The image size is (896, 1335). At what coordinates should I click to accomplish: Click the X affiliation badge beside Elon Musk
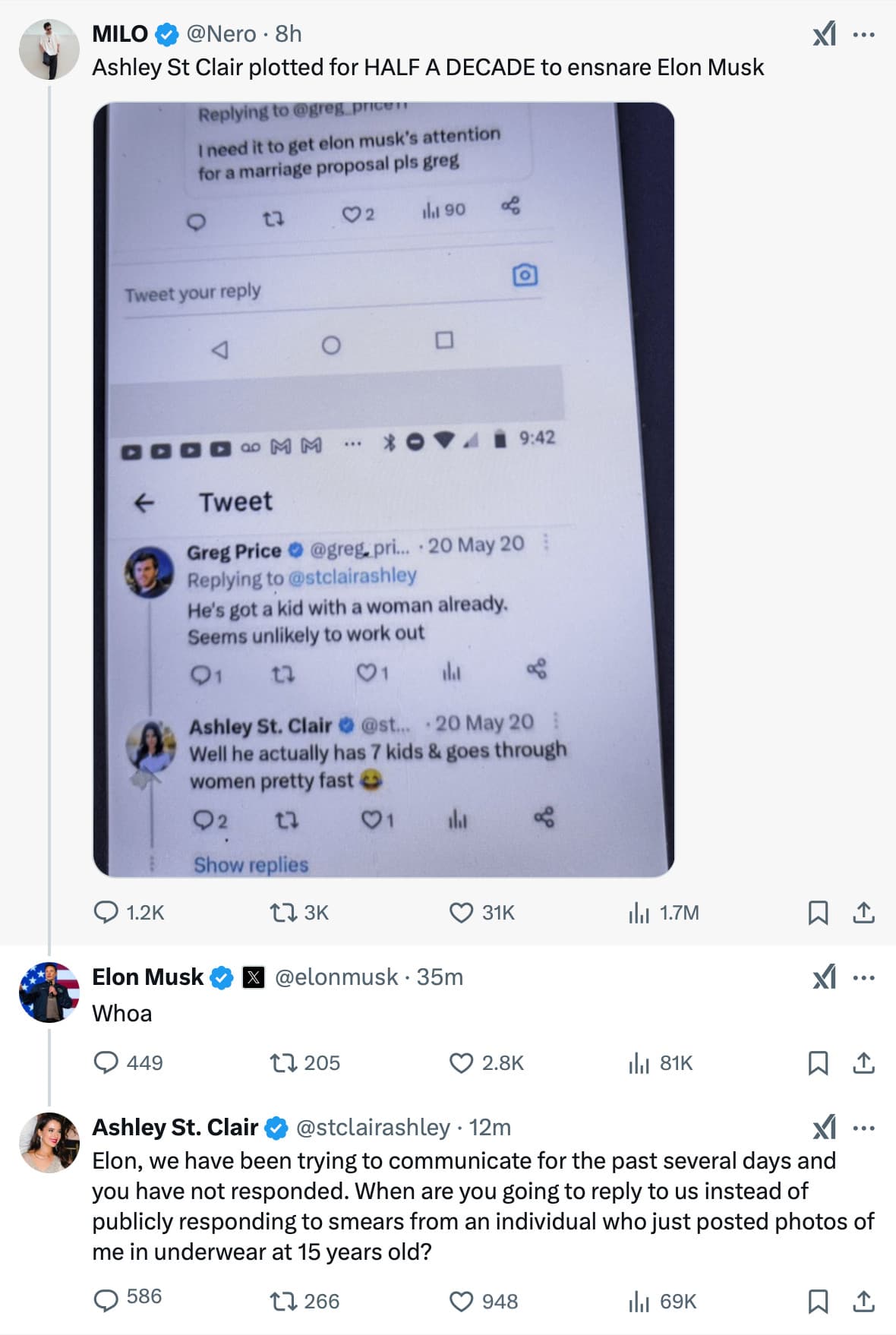click(254, 977)
